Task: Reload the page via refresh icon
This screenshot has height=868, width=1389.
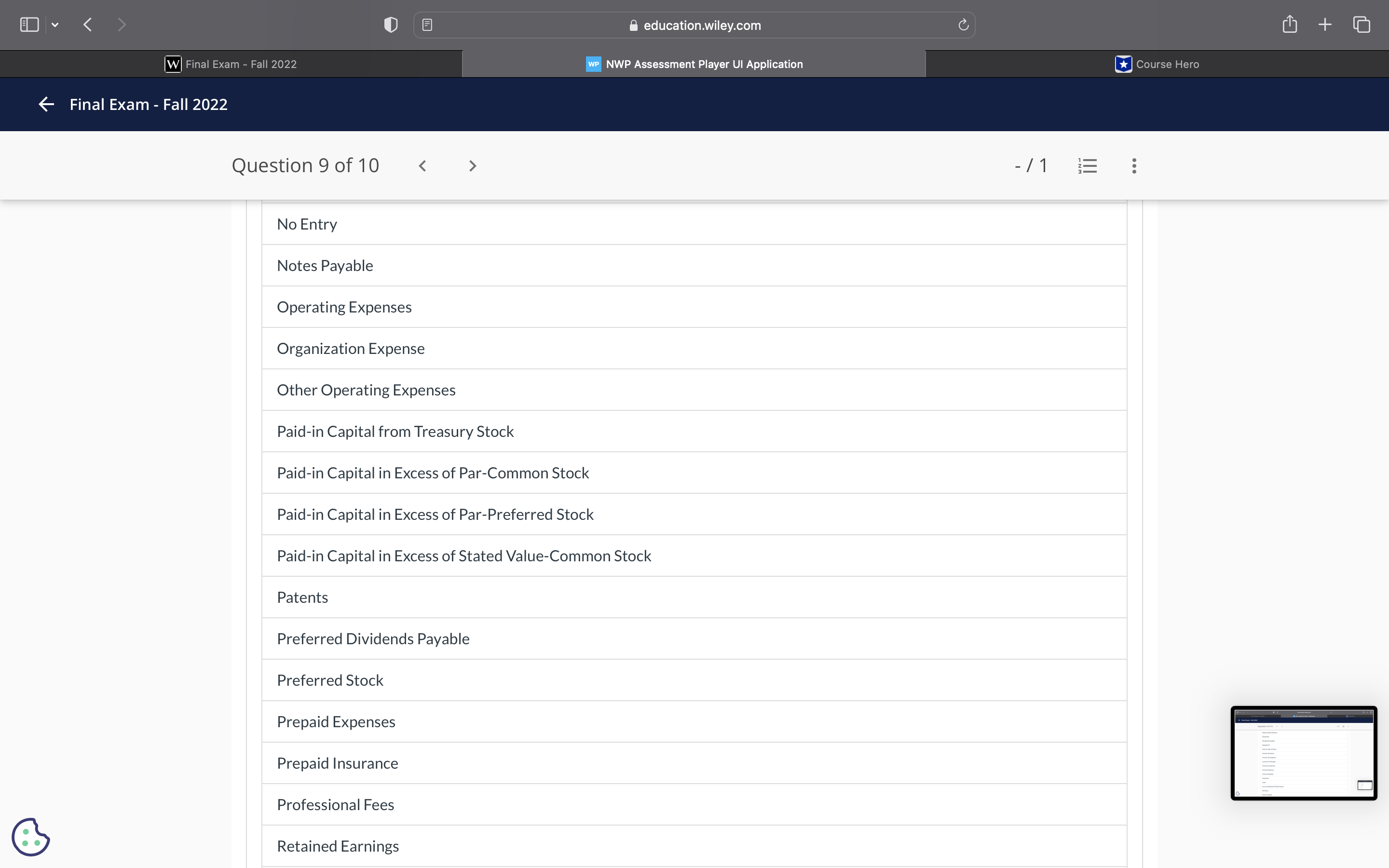Action: point(963,25)
